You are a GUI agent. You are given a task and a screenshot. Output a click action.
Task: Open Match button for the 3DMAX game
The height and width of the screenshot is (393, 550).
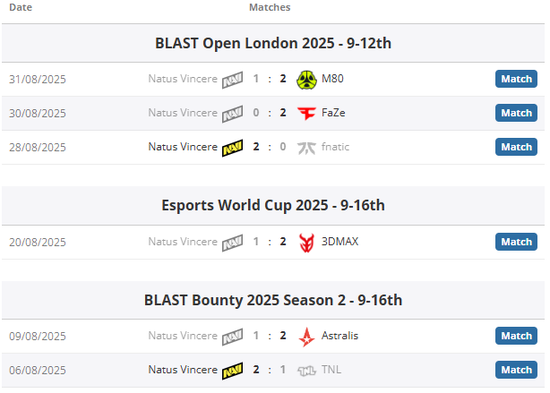coord(516,242)
